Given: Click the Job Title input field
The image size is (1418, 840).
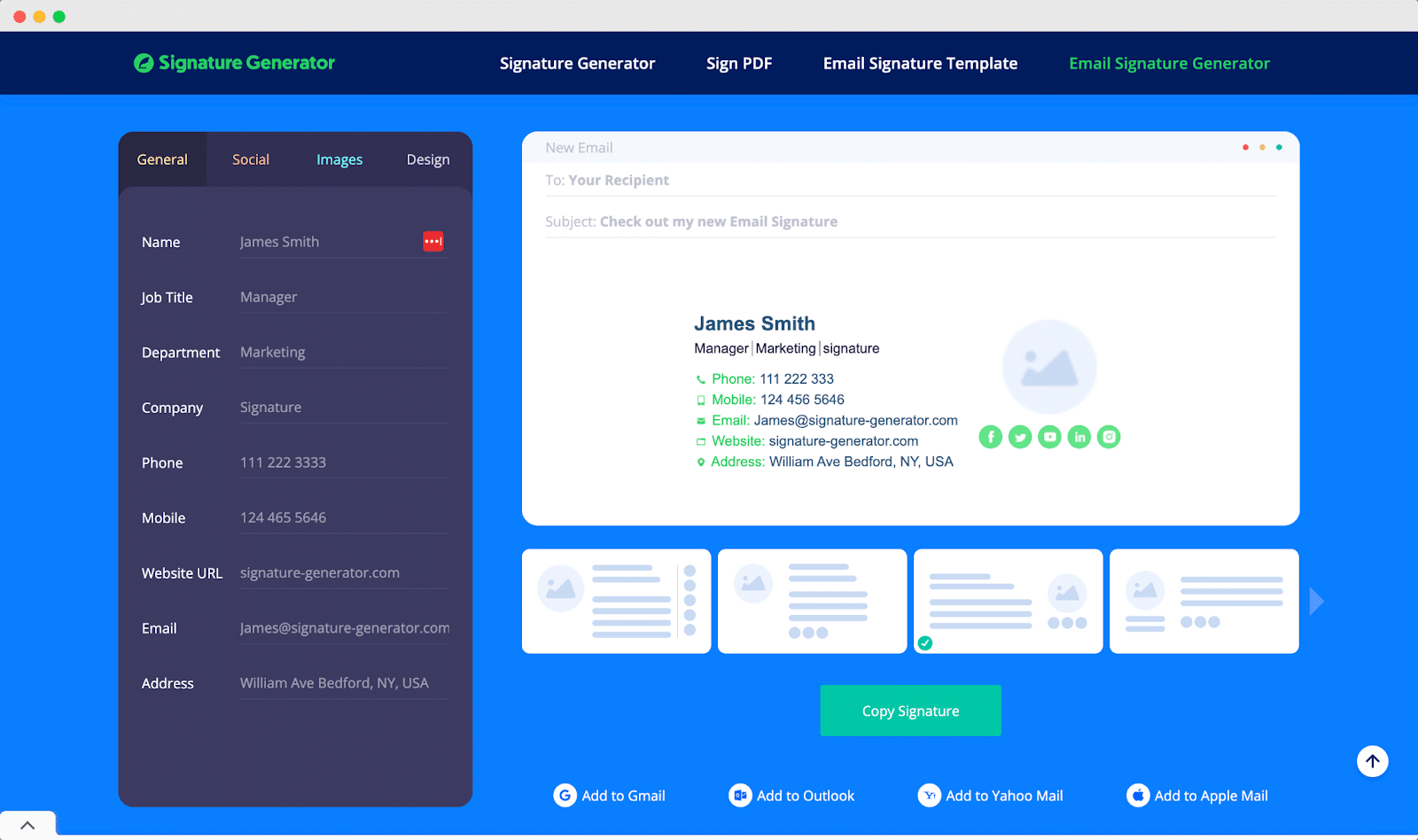Looking at the screenshot, I should coord(344,297).
